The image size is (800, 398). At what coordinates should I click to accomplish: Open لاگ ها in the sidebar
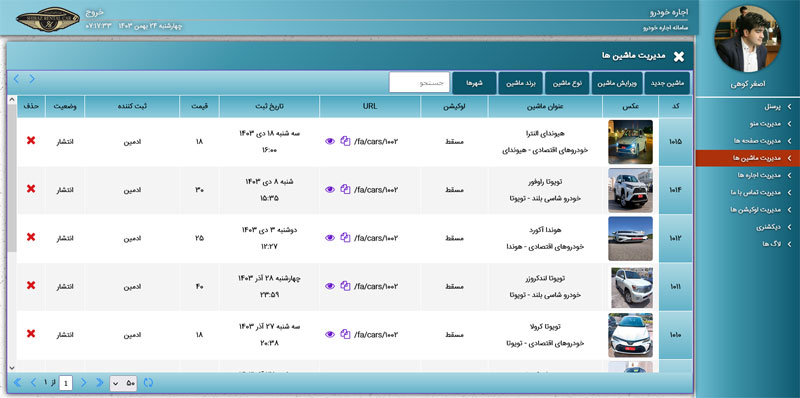pyautogui.click(x=747, y=244)
